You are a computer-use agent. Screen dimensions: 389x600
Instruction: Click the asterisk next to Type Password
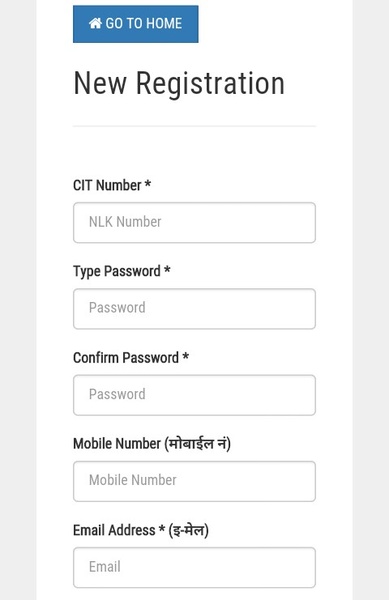click(167, 270)
